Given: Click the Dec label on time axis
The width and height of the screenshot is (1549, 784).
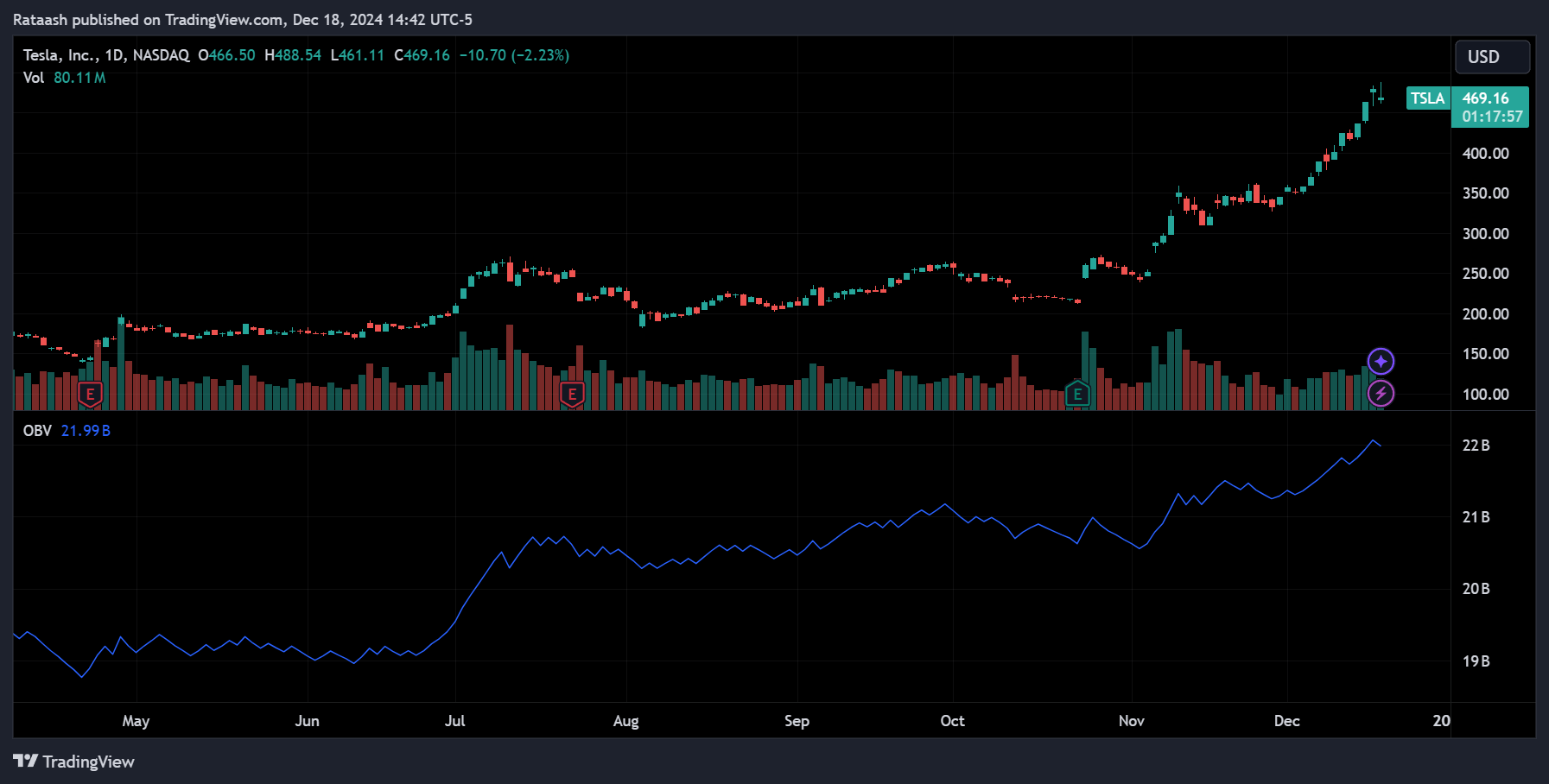Looking at the screenshot, I should click(1286, 721).
